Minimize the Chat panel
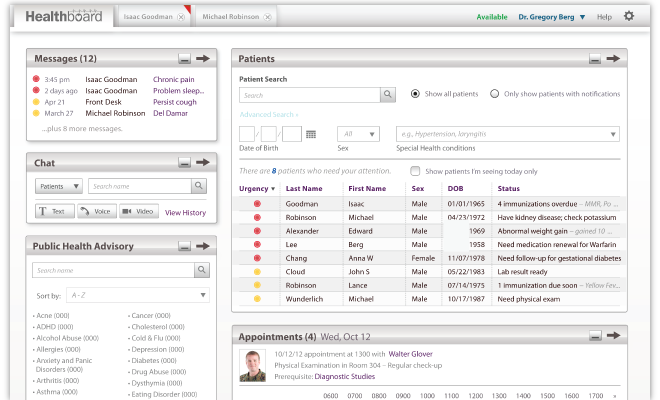Image resolution: width=660 pixels, height=400 pixels. [185, 162]
